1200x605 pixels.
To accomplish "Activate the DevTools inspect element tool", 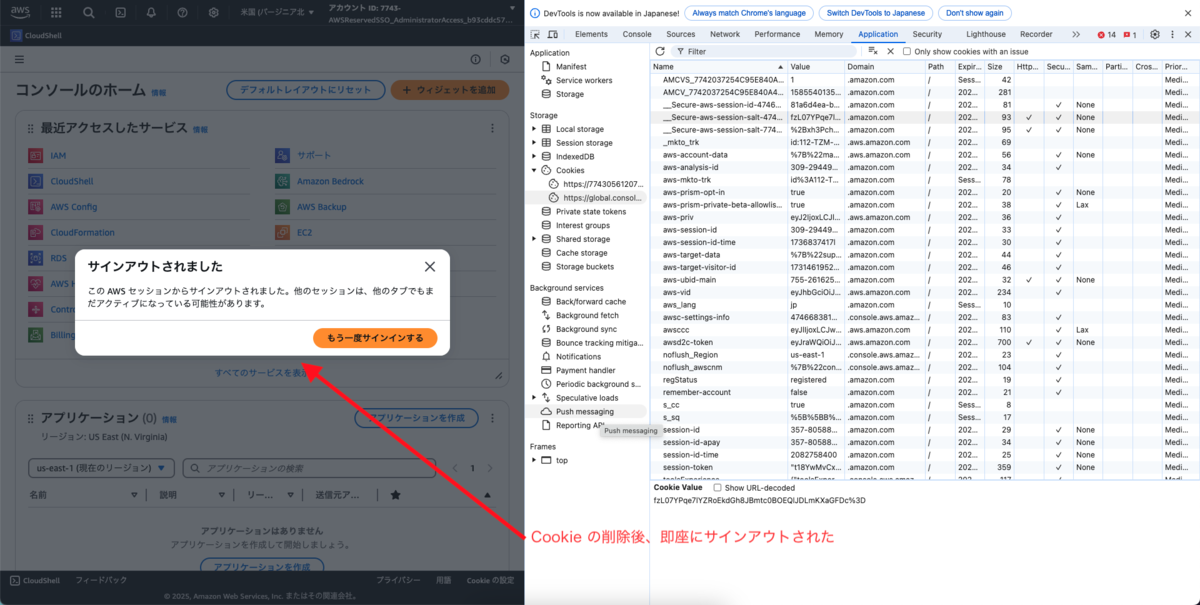I will (536, 33).
